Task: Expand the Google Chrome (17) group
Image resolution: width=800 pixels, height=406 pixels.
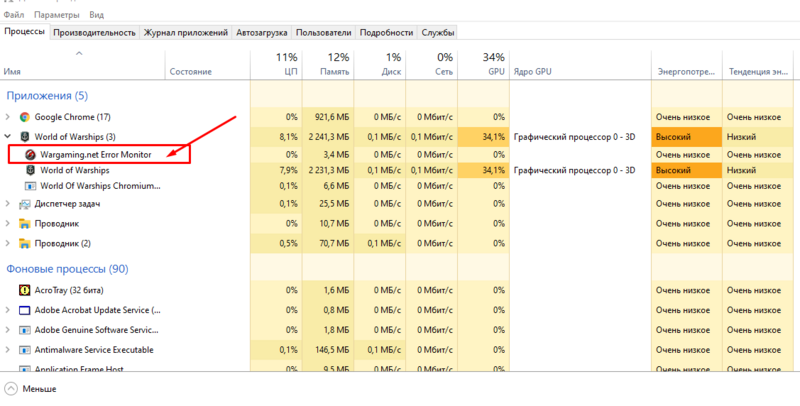Action: 7,117
